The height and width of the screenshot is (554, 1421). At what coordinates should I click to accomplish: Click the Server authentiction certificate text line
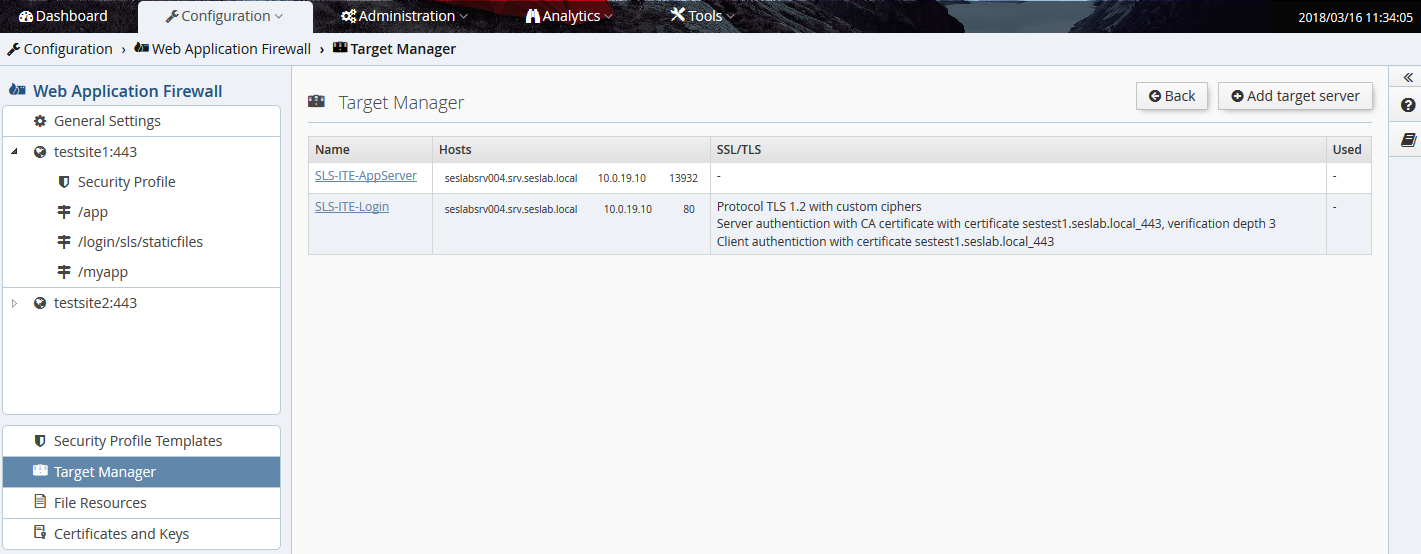click(x=996, y=224)
